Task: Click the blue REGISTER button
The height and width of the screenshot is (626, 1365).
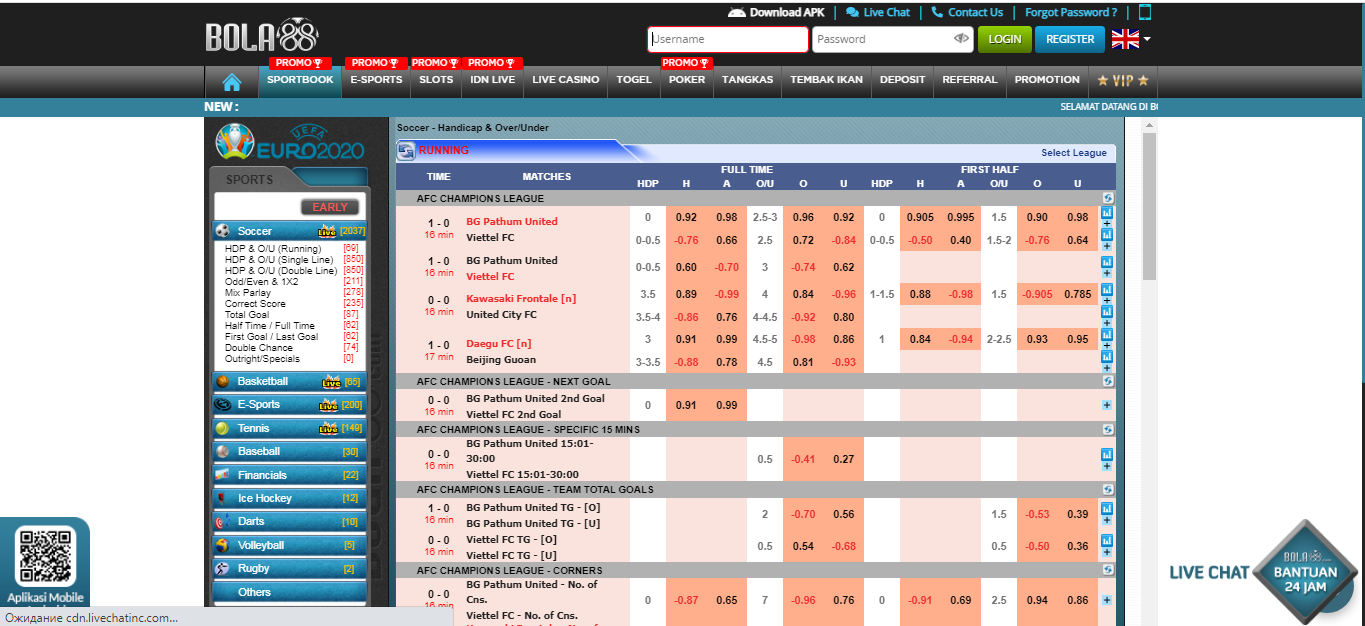Action: (x=1071, y=39)
